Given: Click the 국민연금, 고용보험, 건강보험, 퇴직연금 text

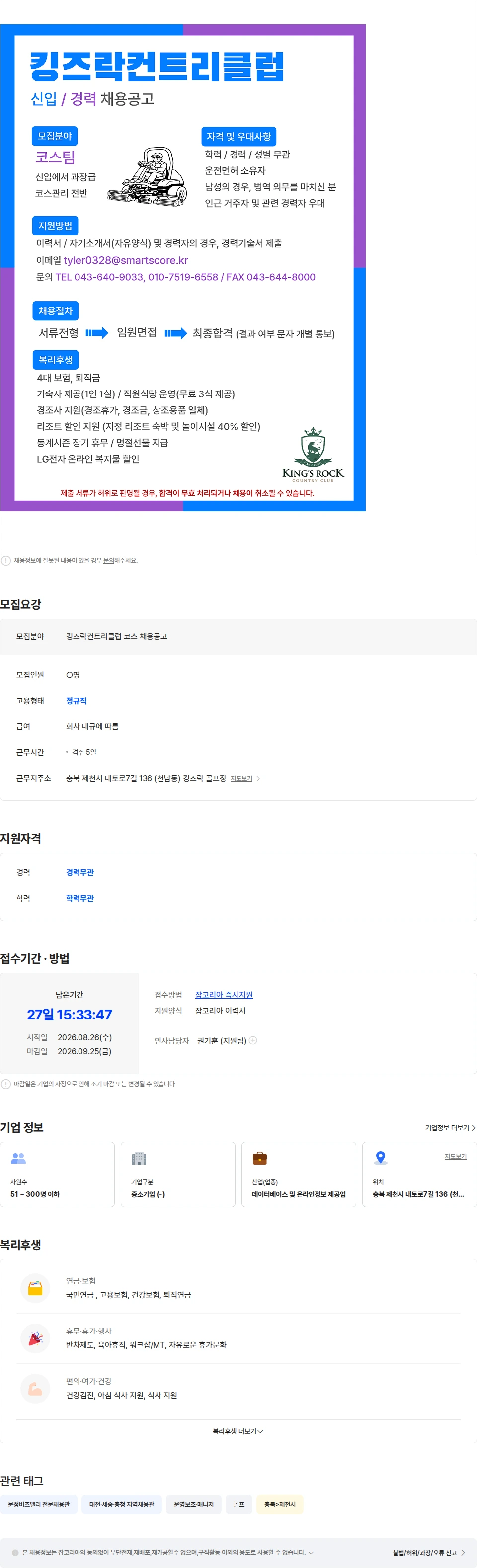Looking at the screenshot, I should [128, 1295].
